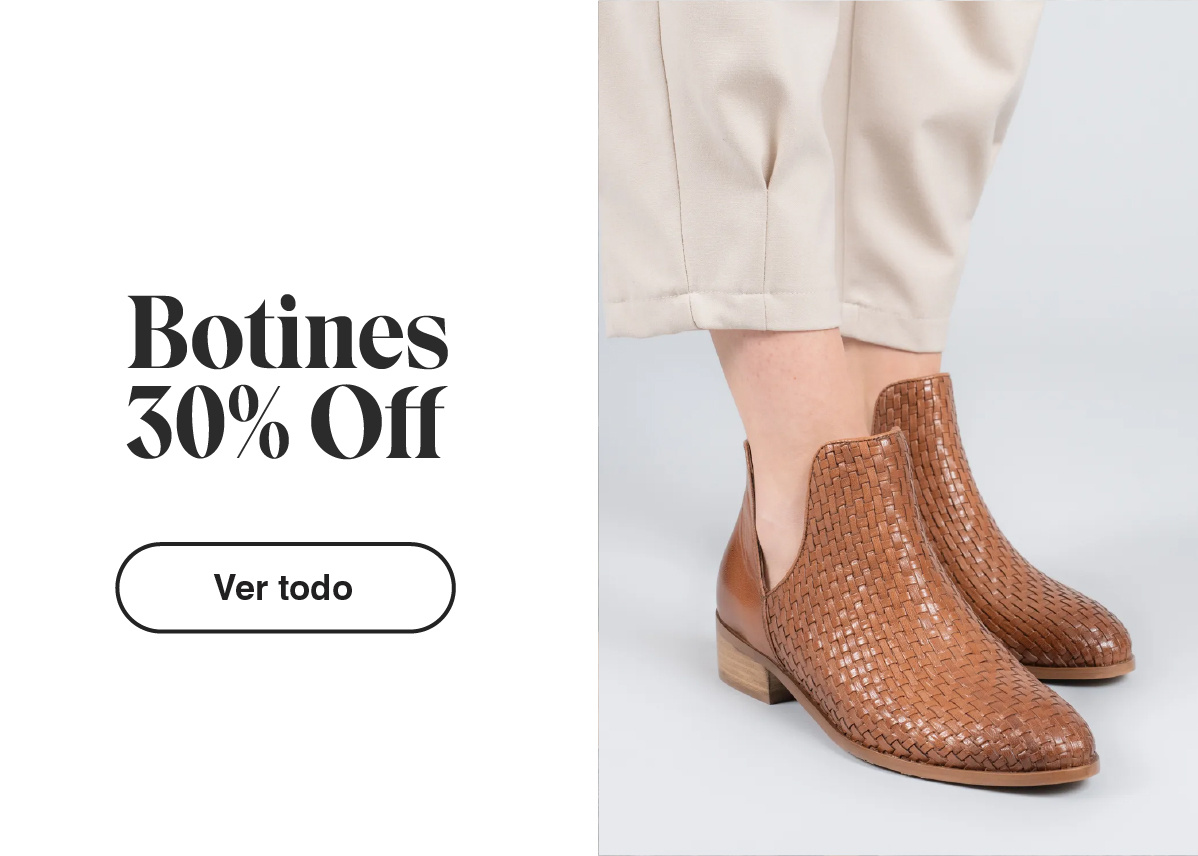Click the "30%" discount figure
This screenshot has width=1198, height=856.
pyautogui.click(x=208, y=422)
